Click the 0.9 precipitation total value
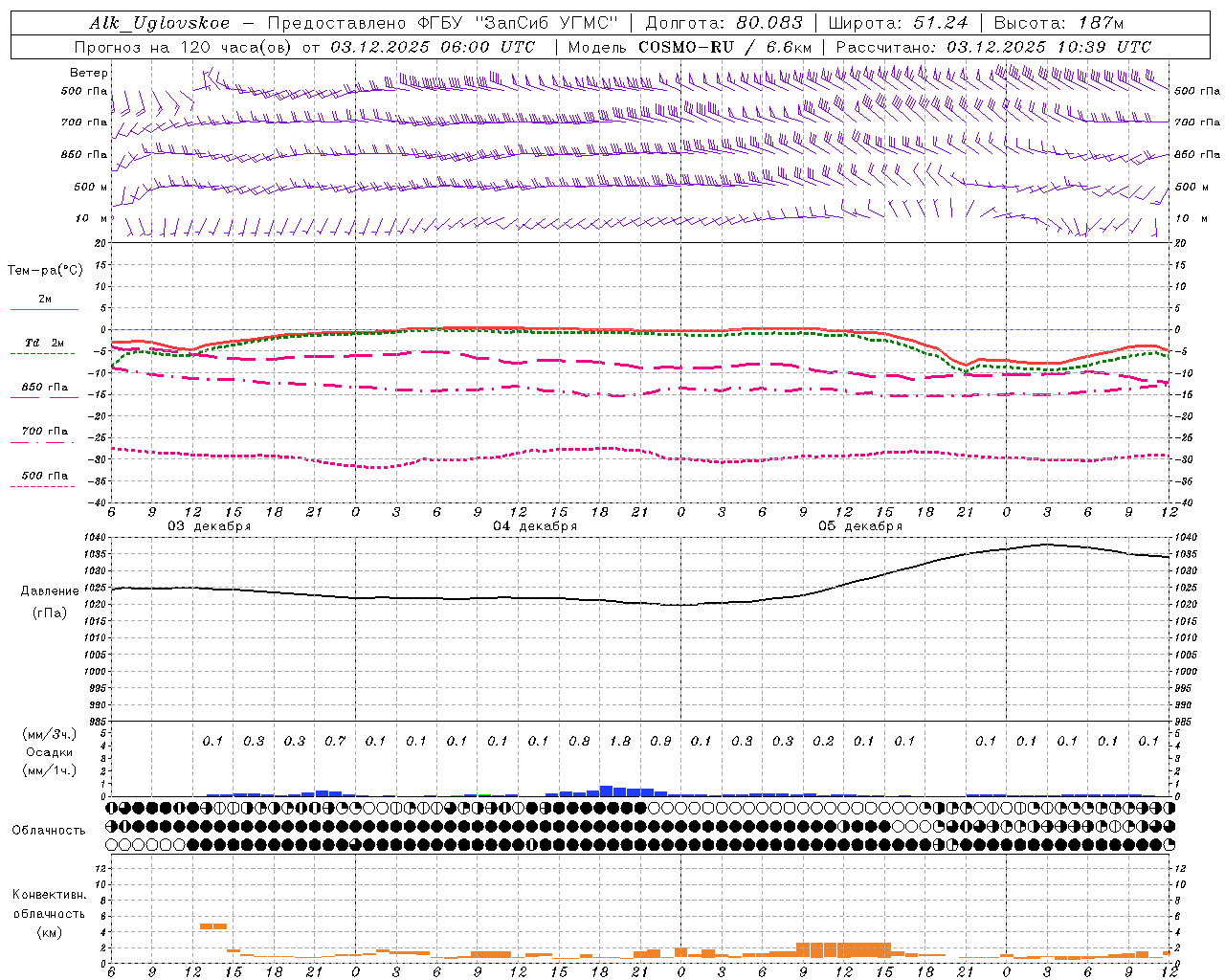The width and height of the screenshot is (1225, 980). 660,741
